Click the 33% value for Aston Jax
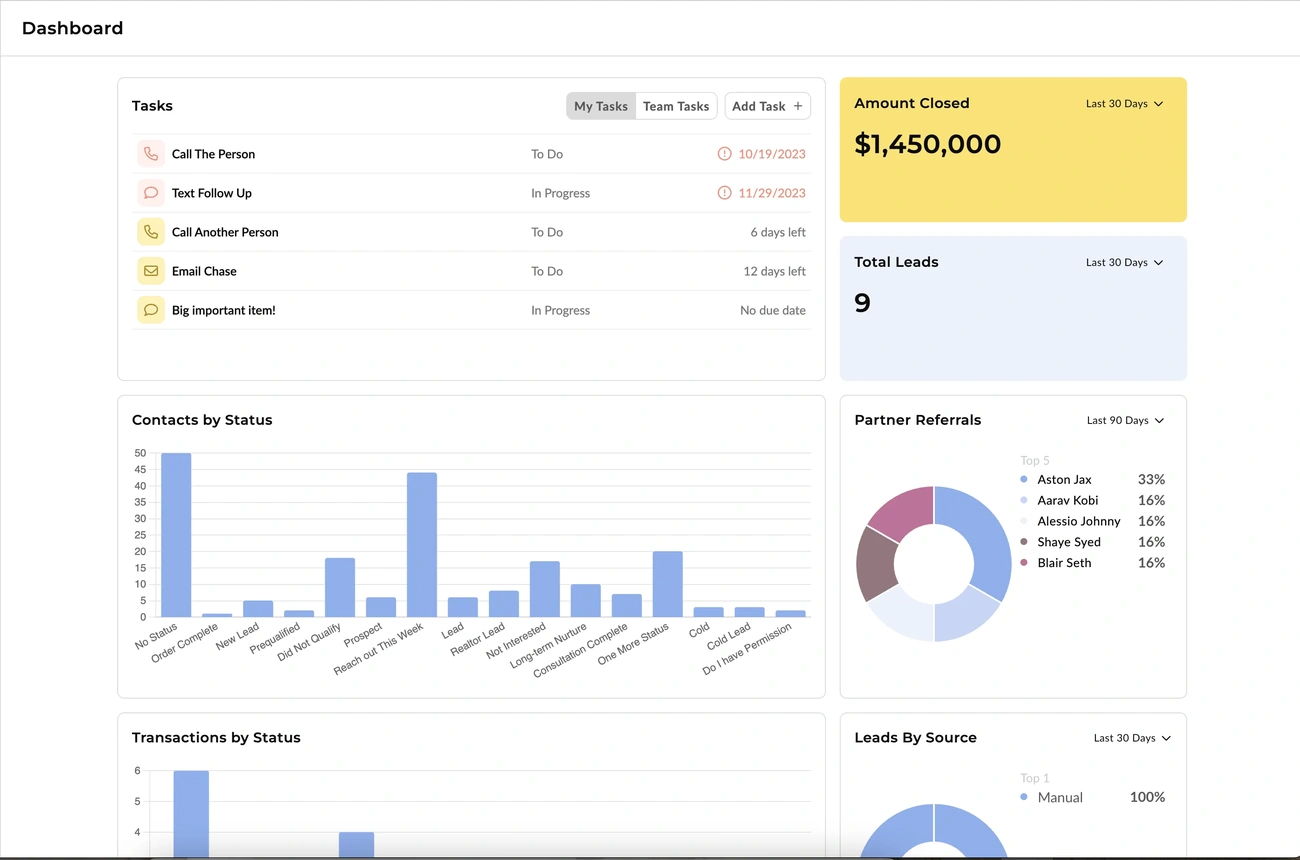The height and width of the screenshot is (860, 1300). [x=1151, y=480]
